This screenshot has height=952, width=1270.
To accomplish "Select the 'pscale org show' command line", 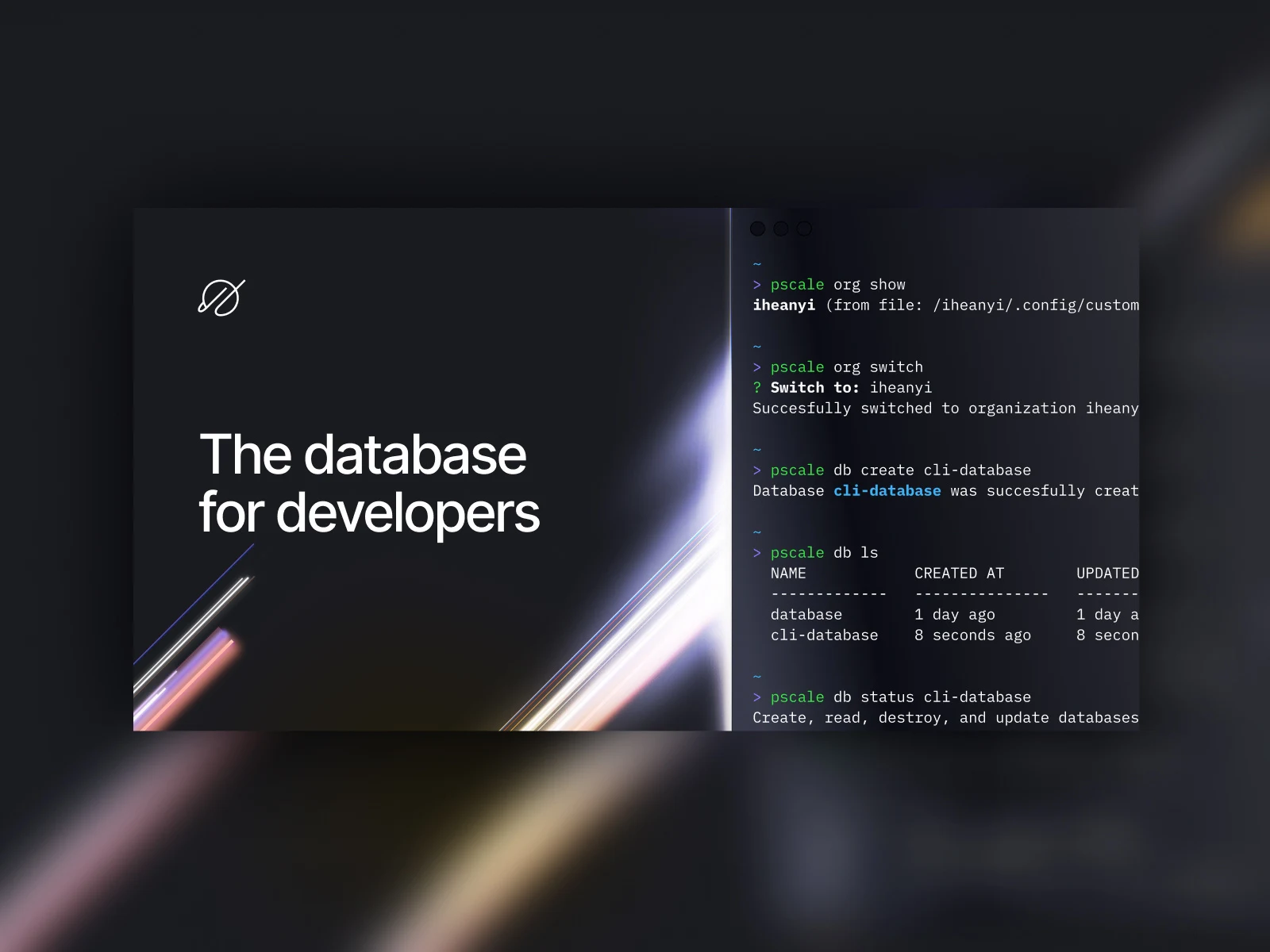I will pyautogui.click(x=829, y=284).
